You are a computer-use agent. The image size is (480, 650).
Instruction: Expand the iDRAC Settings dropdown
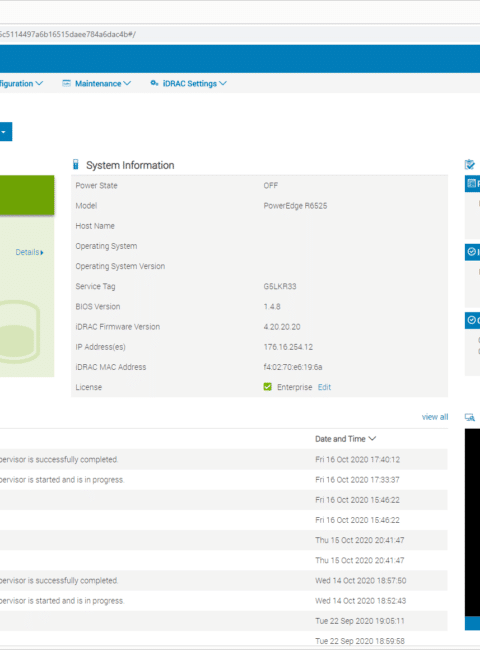click(195, 83)
